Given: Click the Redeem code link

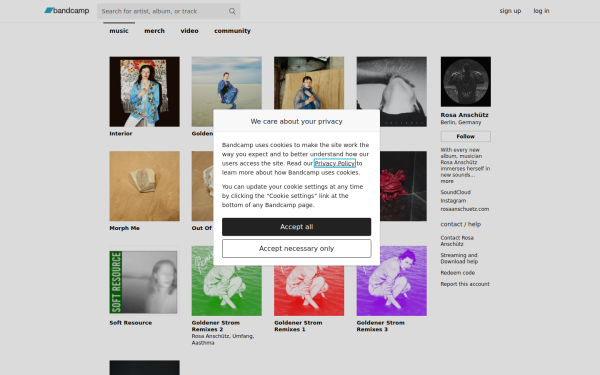Looking at the screenshot, I should coord(458,273).
